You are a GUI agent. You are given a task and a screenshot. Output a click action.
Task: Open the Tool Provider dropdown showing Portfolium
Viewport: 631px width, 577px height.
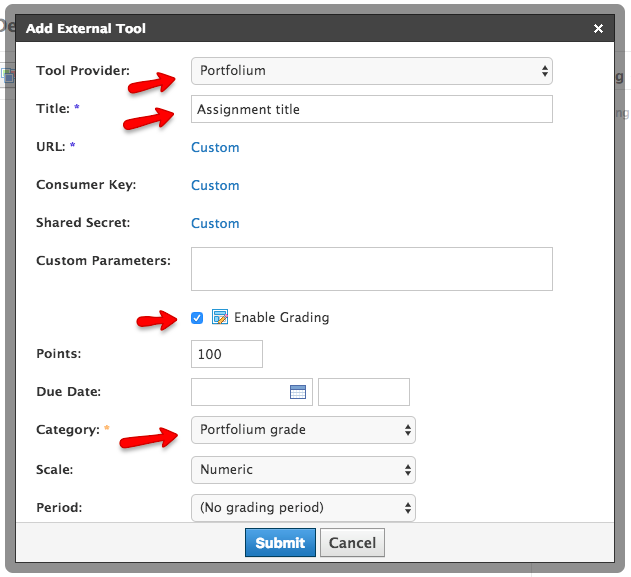(x=371, y=71)
